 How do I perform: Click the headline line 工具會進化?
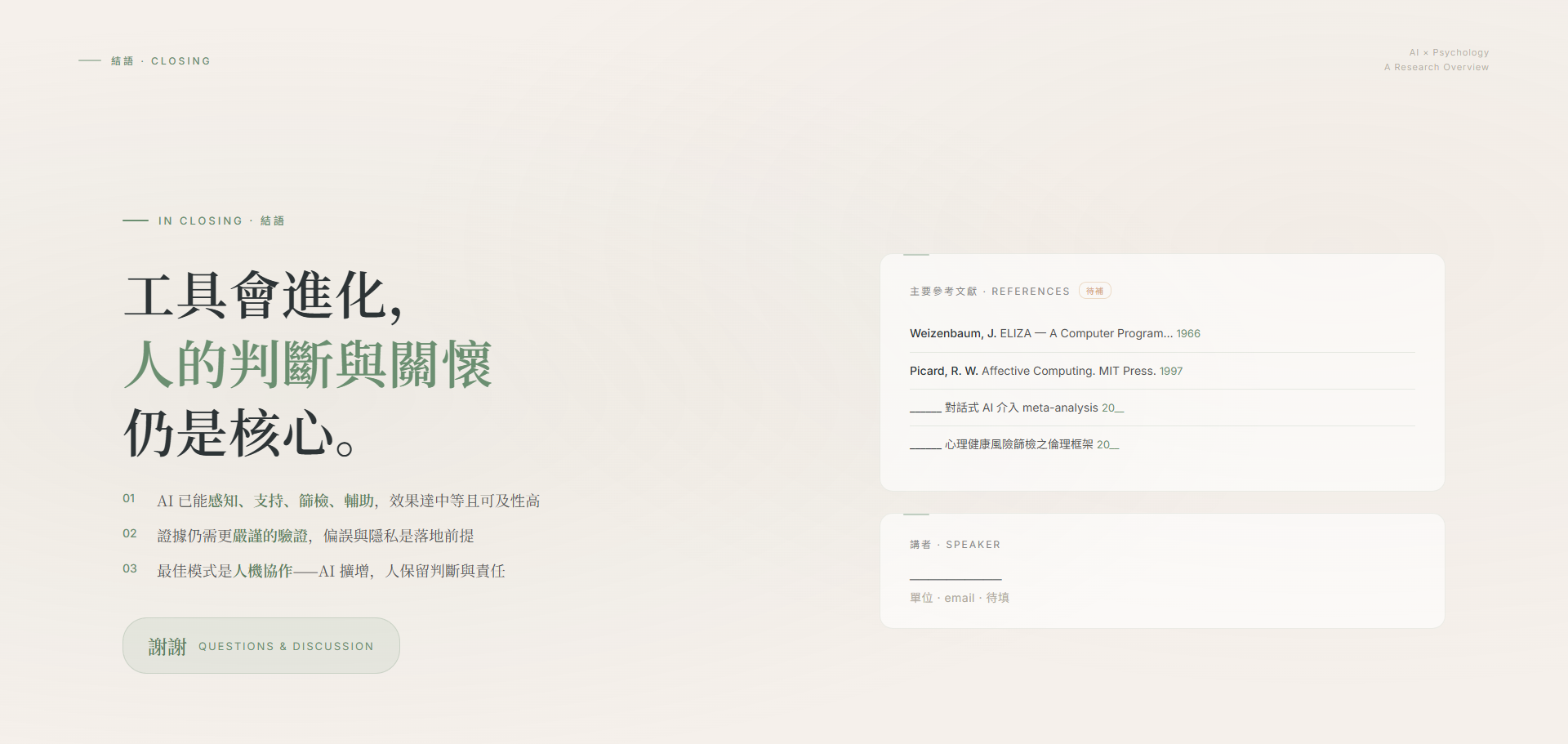pos(264,296)
